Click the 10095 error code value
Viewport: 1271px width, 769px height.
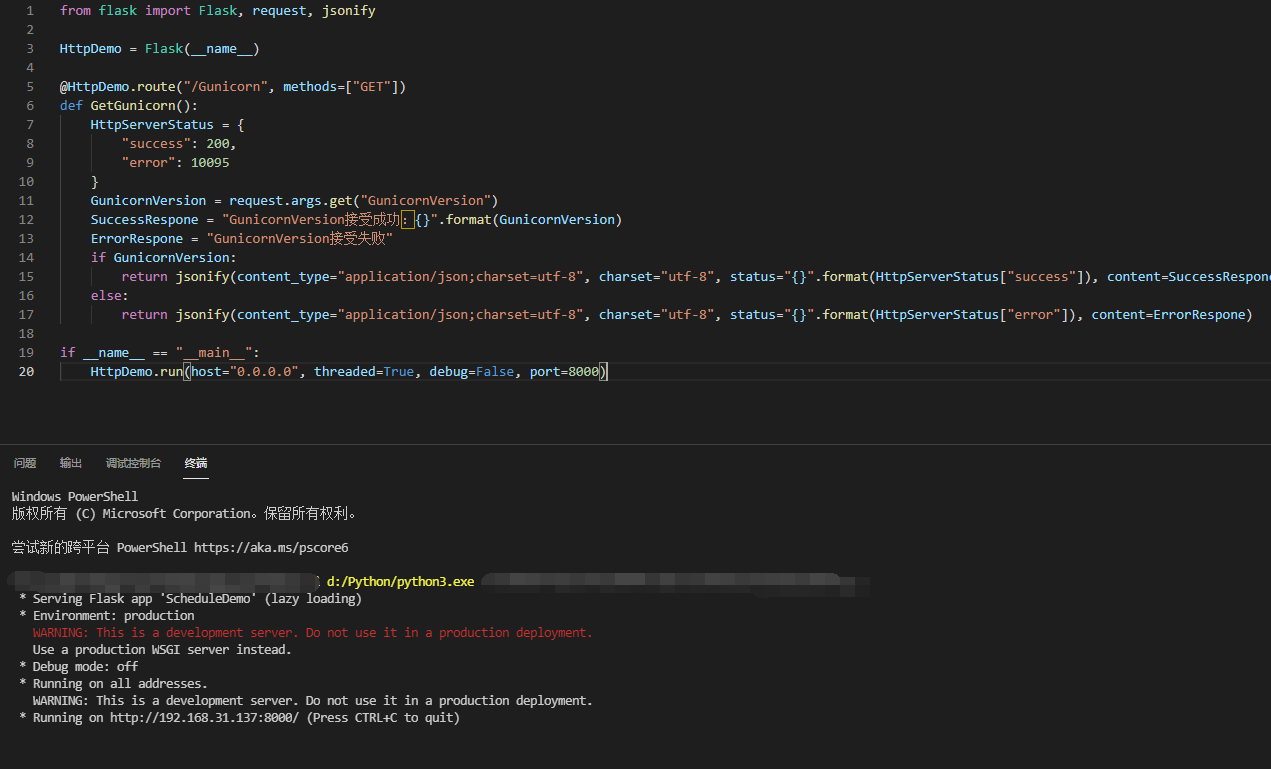(x=209, y=162)
